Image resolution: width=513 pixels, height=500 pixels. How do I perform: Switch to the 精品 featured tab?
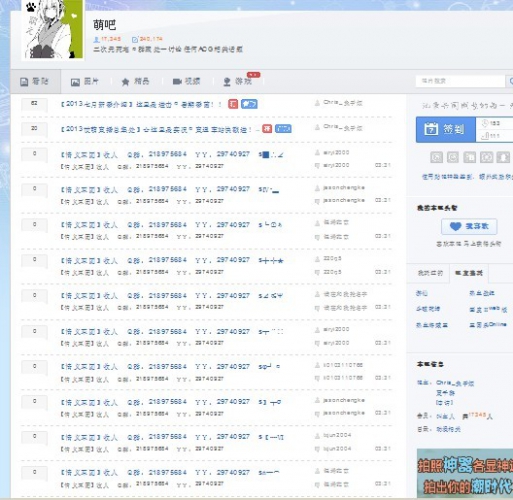point(135,81)
